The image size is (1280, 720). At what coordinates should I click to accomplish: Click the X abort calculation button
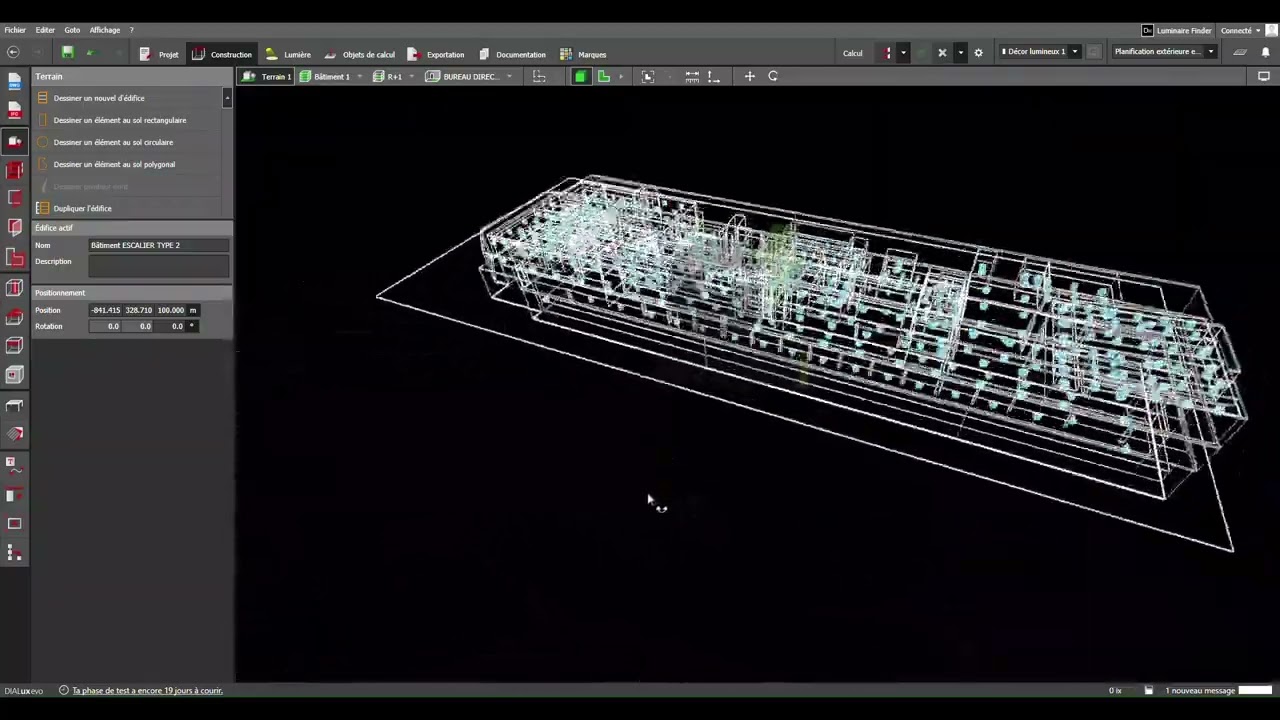coord(942,52)
